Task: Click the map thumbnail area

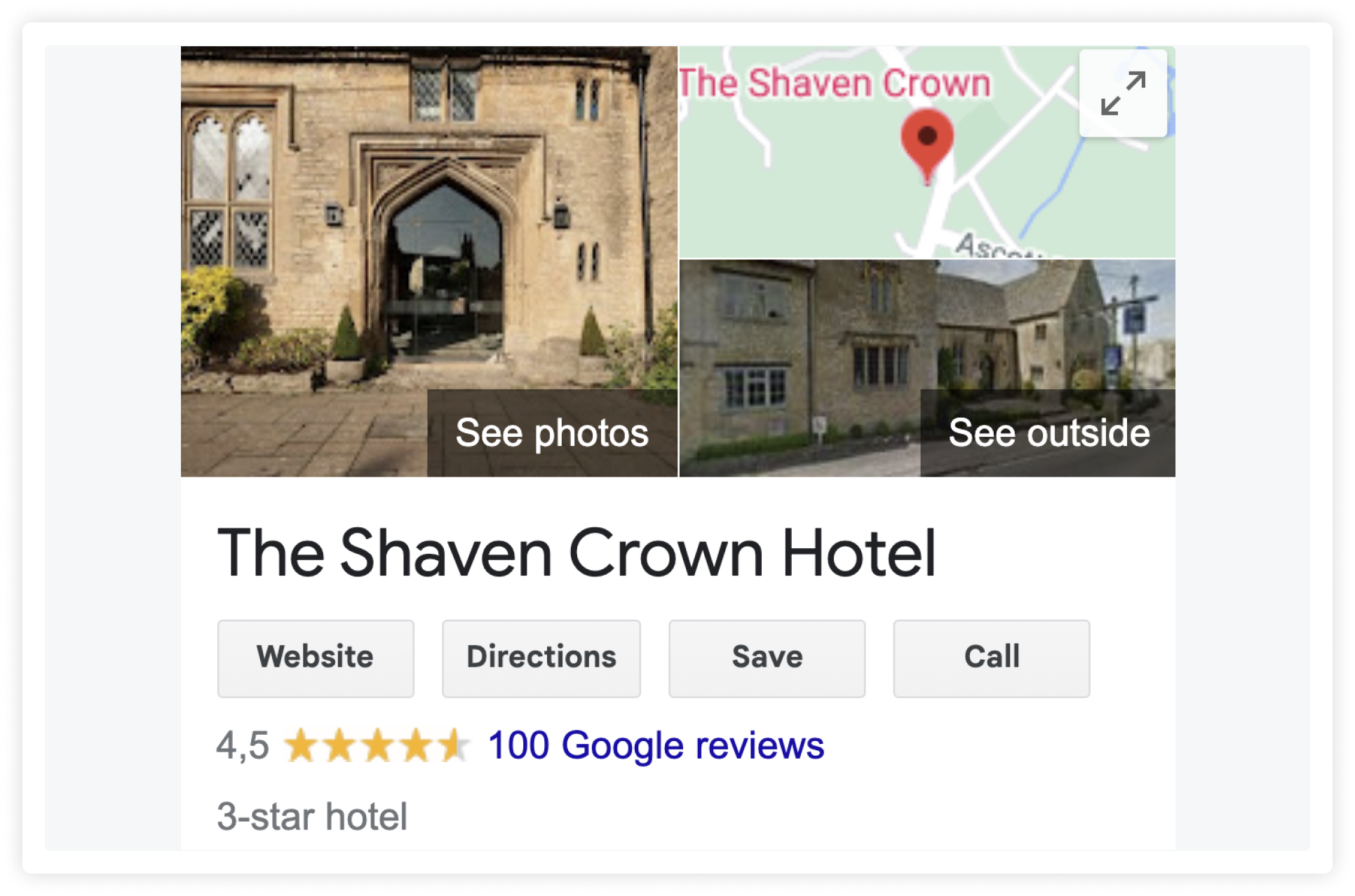Action: (x=927, y=152)
